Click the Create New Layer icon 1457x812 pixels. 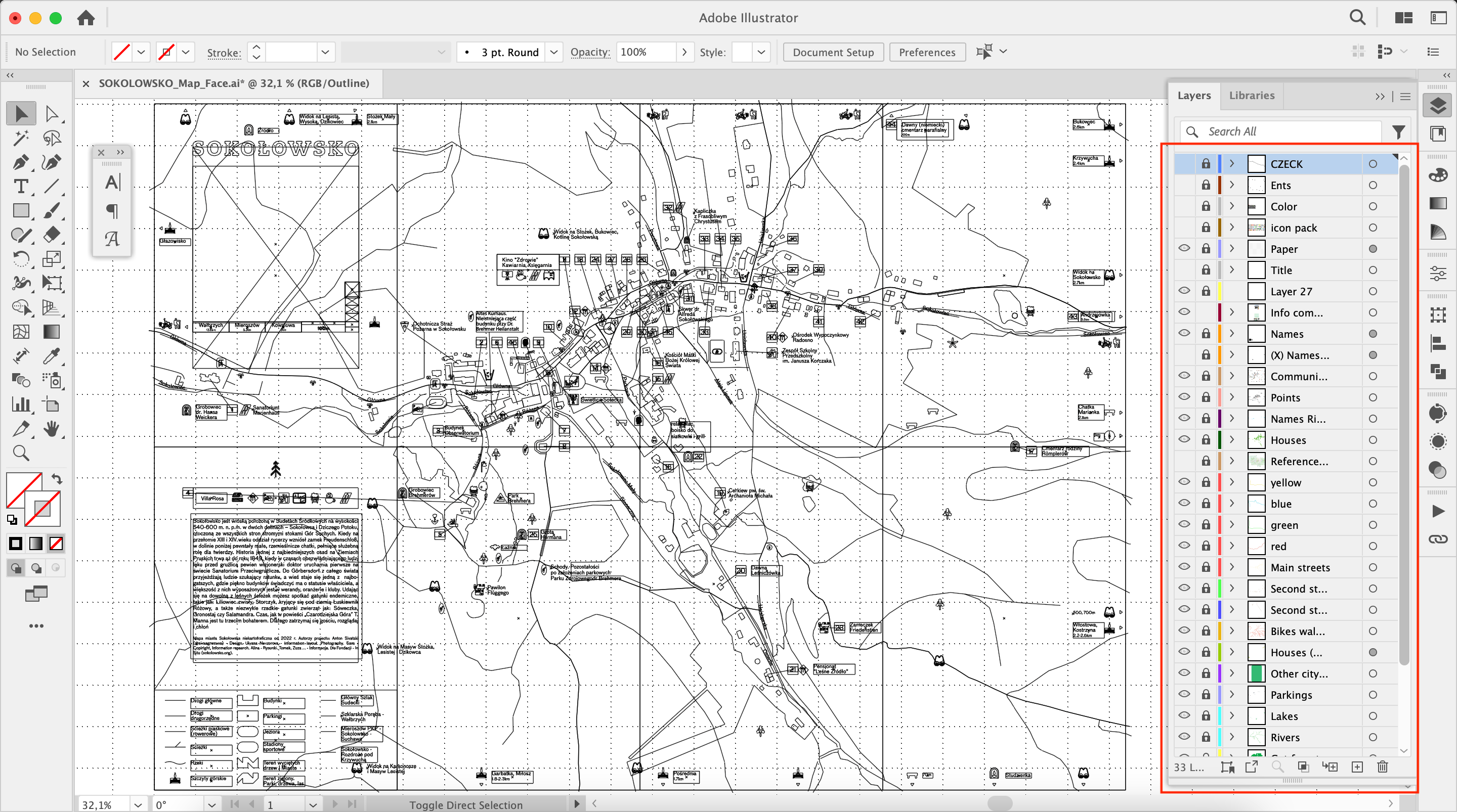(x=1357, y=767)
